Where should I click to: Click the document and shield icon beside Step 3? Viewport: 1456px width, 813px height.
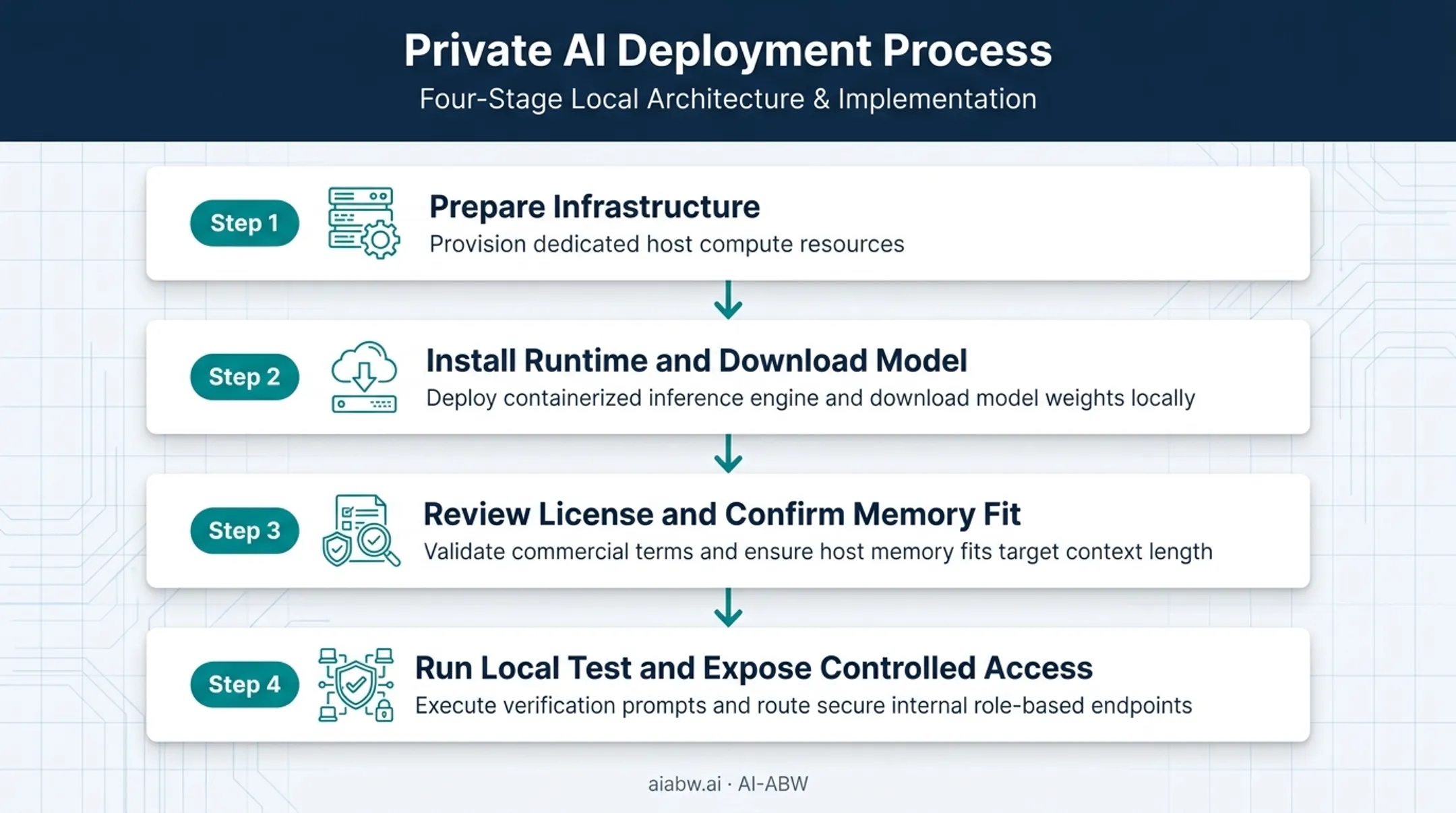(x=361, y=531)
